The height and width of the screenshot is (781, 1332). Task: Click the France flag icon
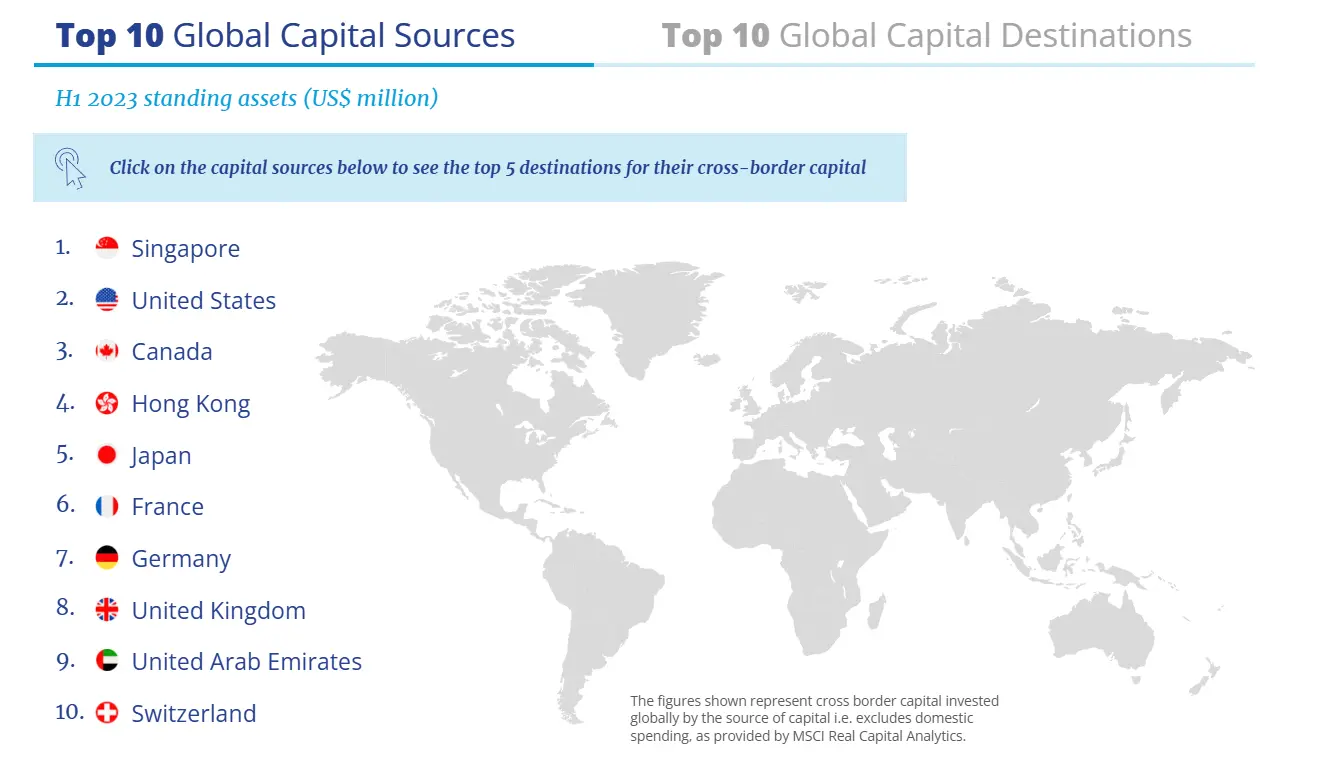coord(107,506)
